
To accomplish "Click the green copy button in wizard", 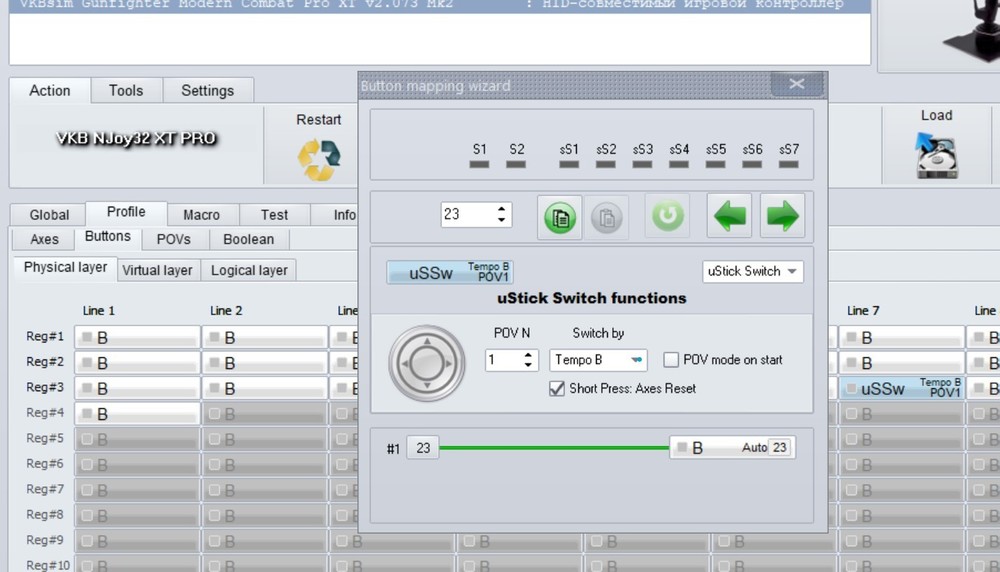I will click(x=560, y=217).
